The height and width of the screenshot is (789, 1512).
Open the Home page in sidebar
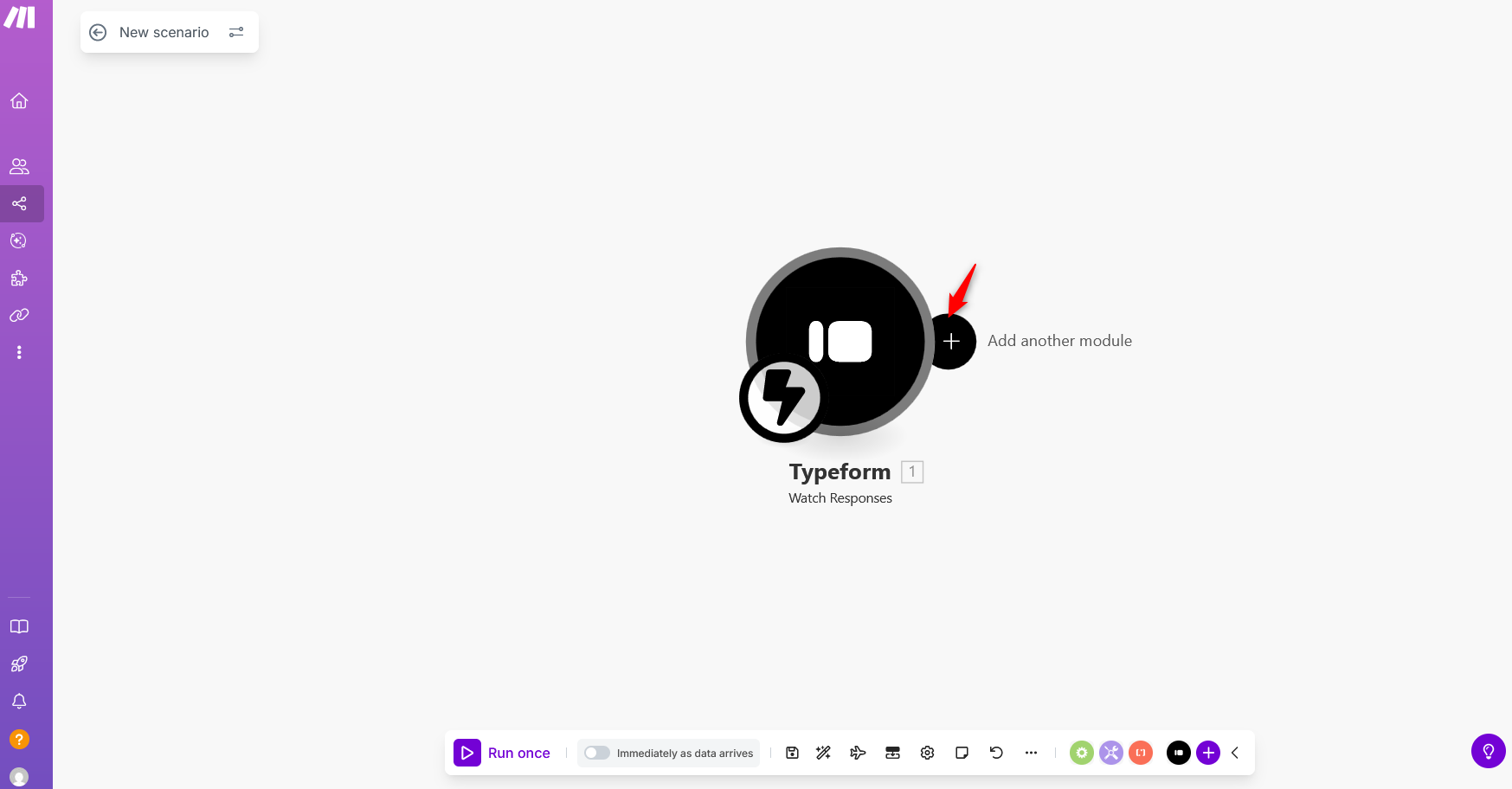coord(19,101)
